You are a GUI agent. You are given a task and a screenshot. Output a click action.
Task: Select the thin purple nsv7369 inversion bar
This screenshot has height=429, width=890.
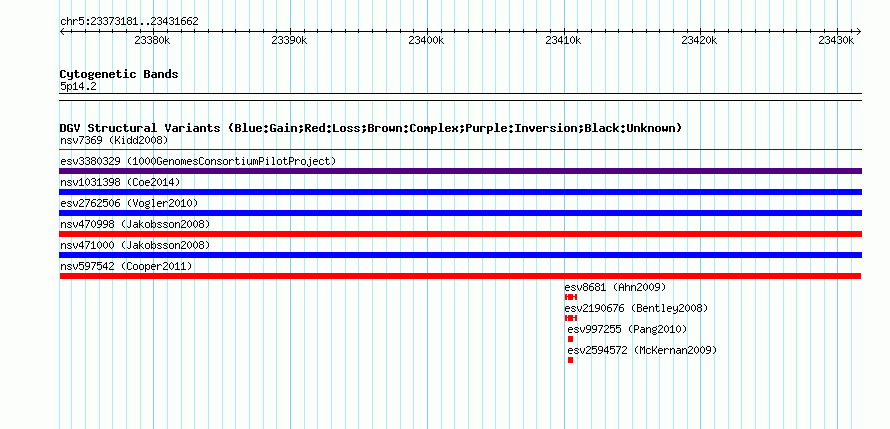[460, 150]
